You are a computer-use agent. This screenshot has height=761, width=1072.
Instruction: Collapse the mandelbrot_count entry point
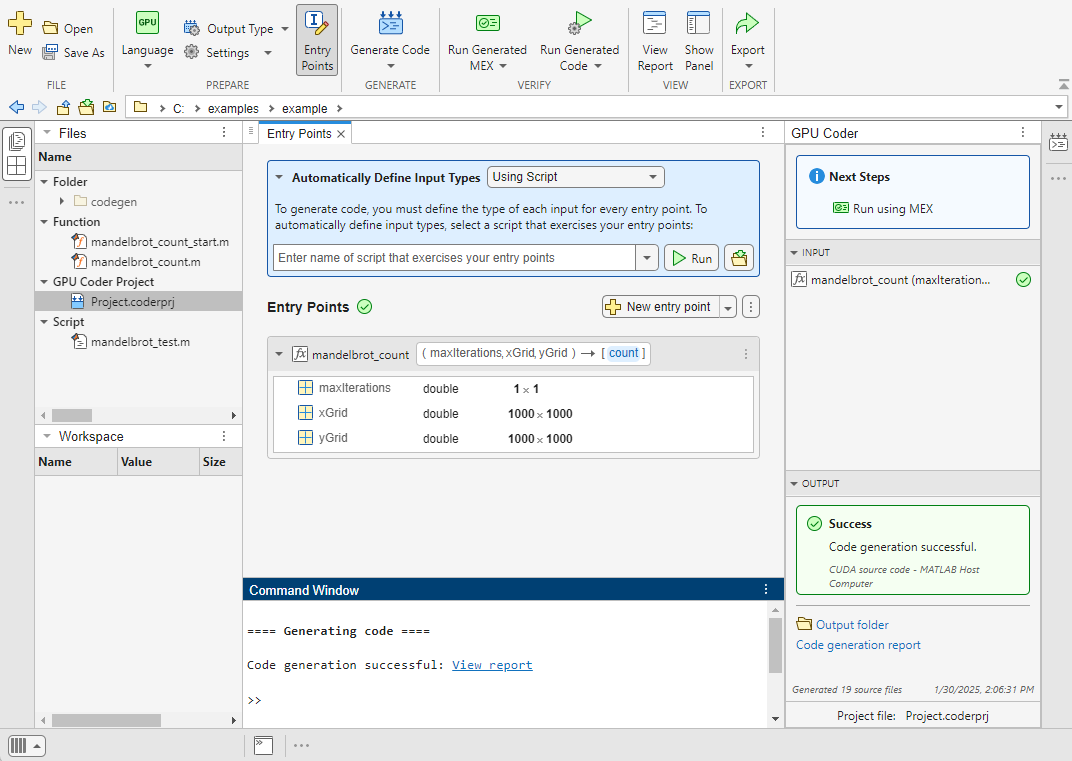pos(279,354)
